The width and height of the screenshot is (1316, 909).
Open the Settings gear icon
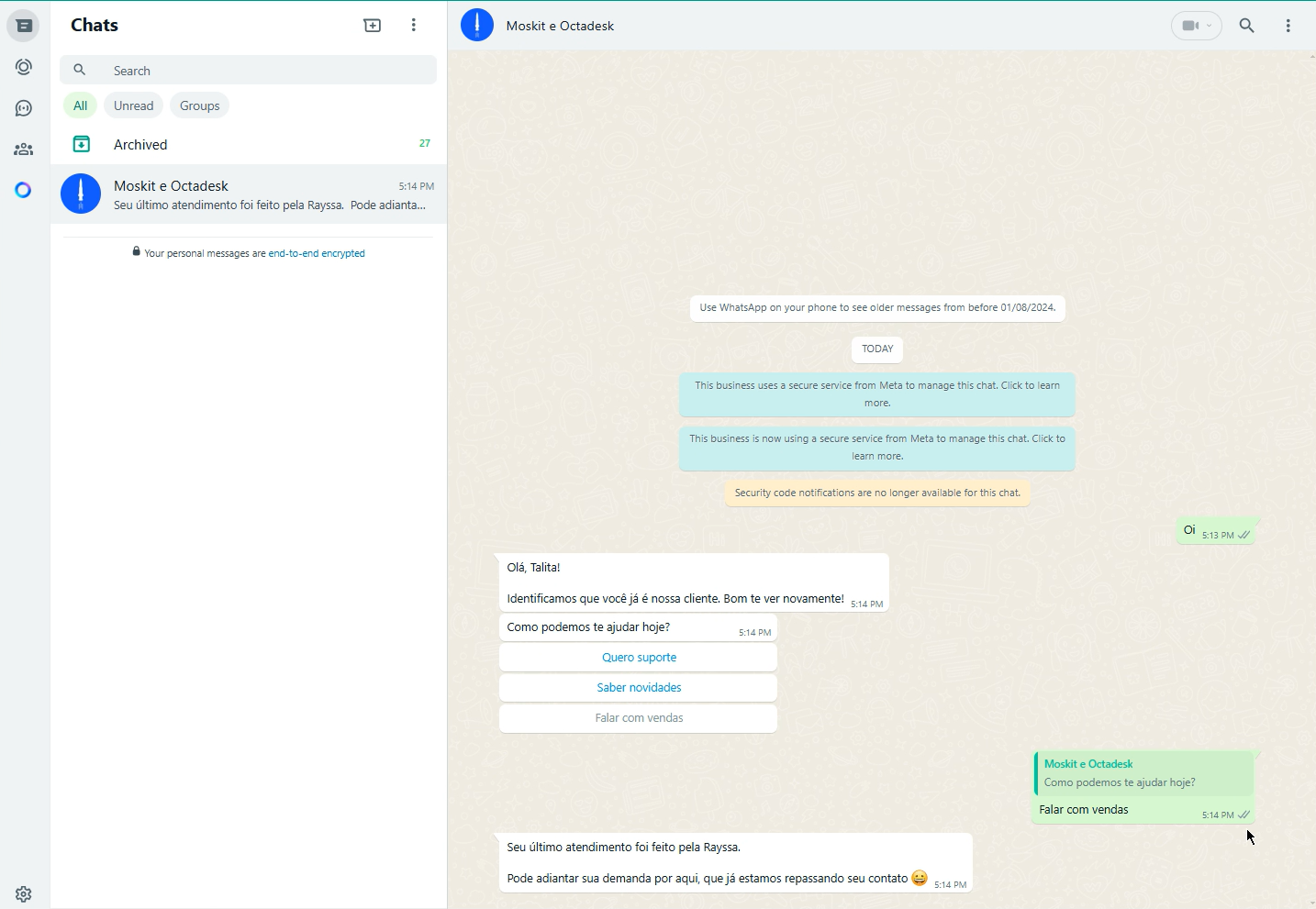[x=24, y=894]
